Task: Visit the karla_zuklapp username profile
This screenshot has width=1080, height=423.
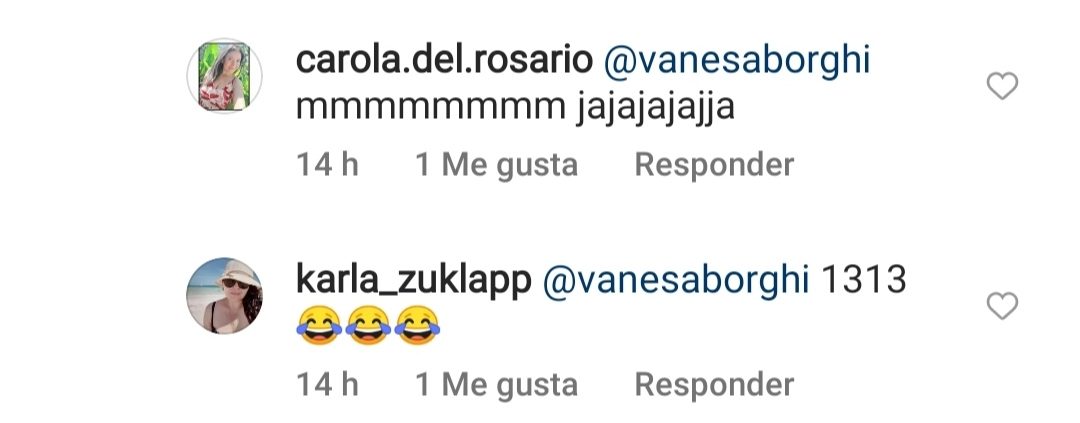Action: click(x=413, y=280)
